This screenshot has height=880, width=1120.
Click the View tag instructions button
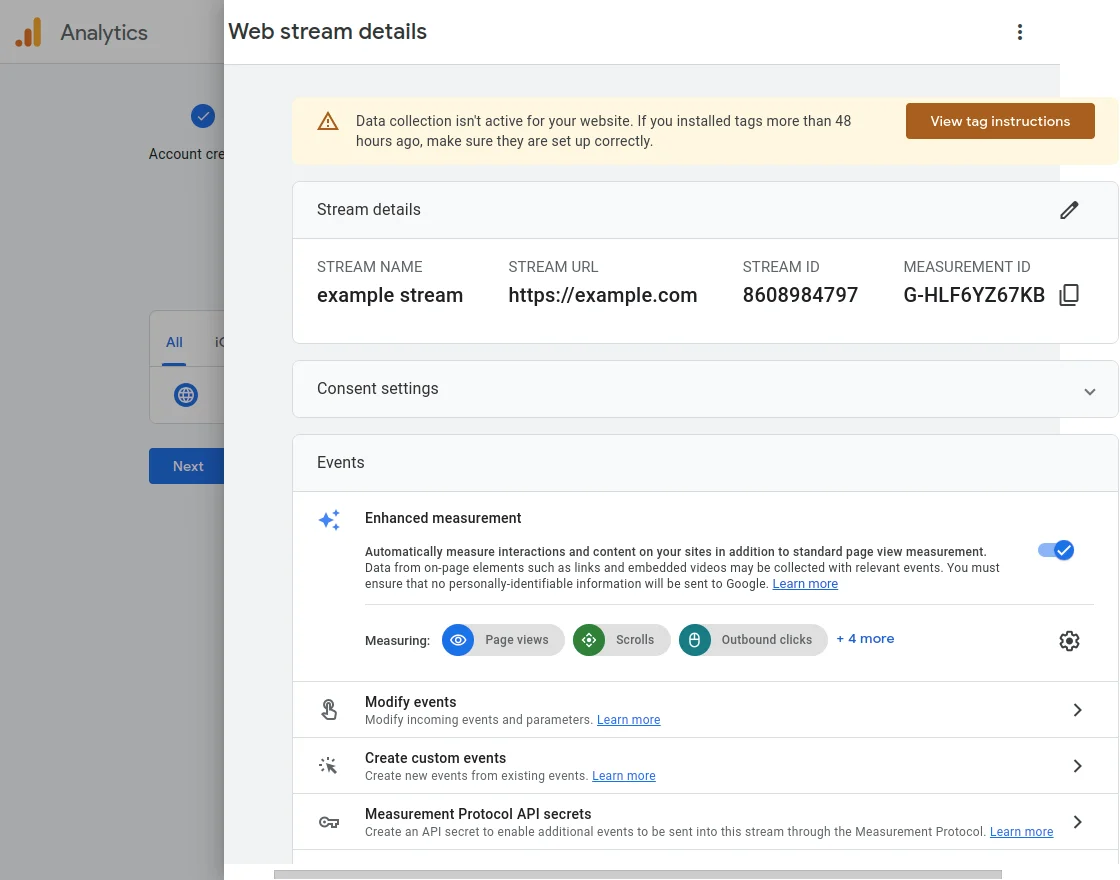pyautogui.click(x=1000, y=120)
